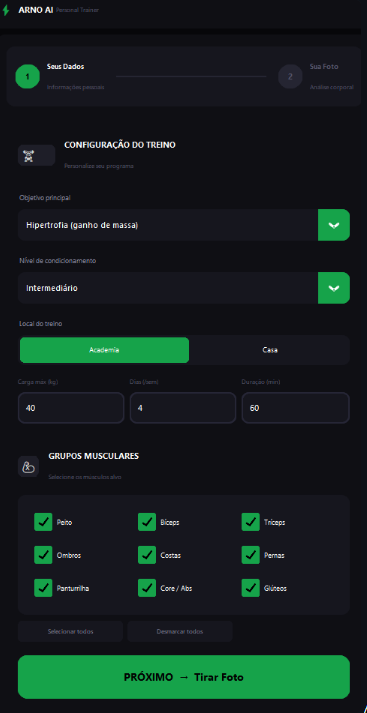Select the step 2 circle indicator
This screenshot has width=367, height=713.
pos(290,76)
